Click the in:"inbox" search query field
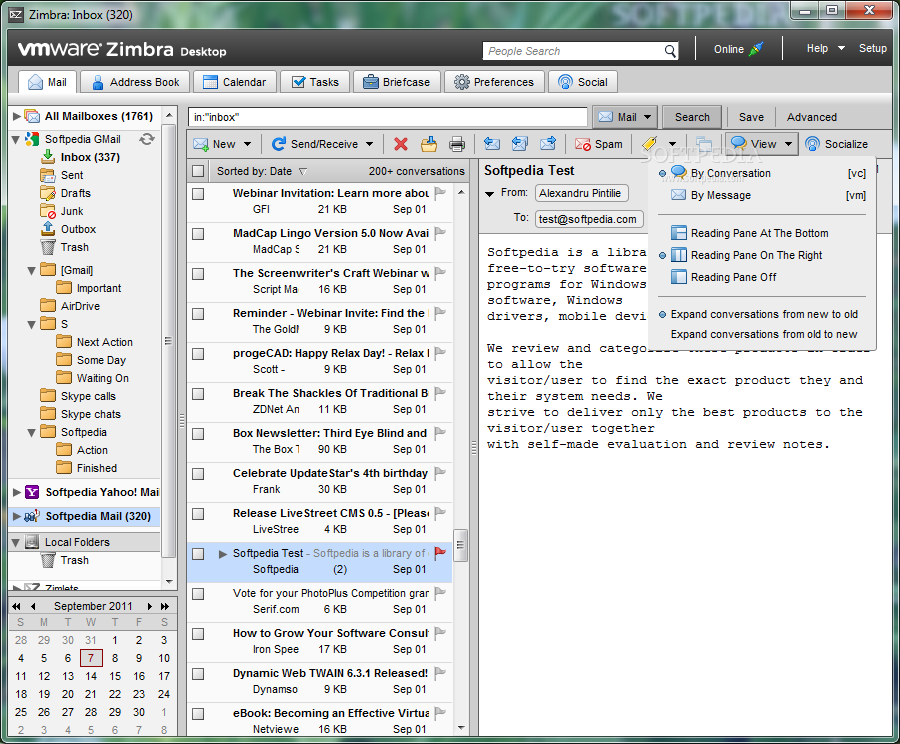900x744 pixels. (387, 117)
